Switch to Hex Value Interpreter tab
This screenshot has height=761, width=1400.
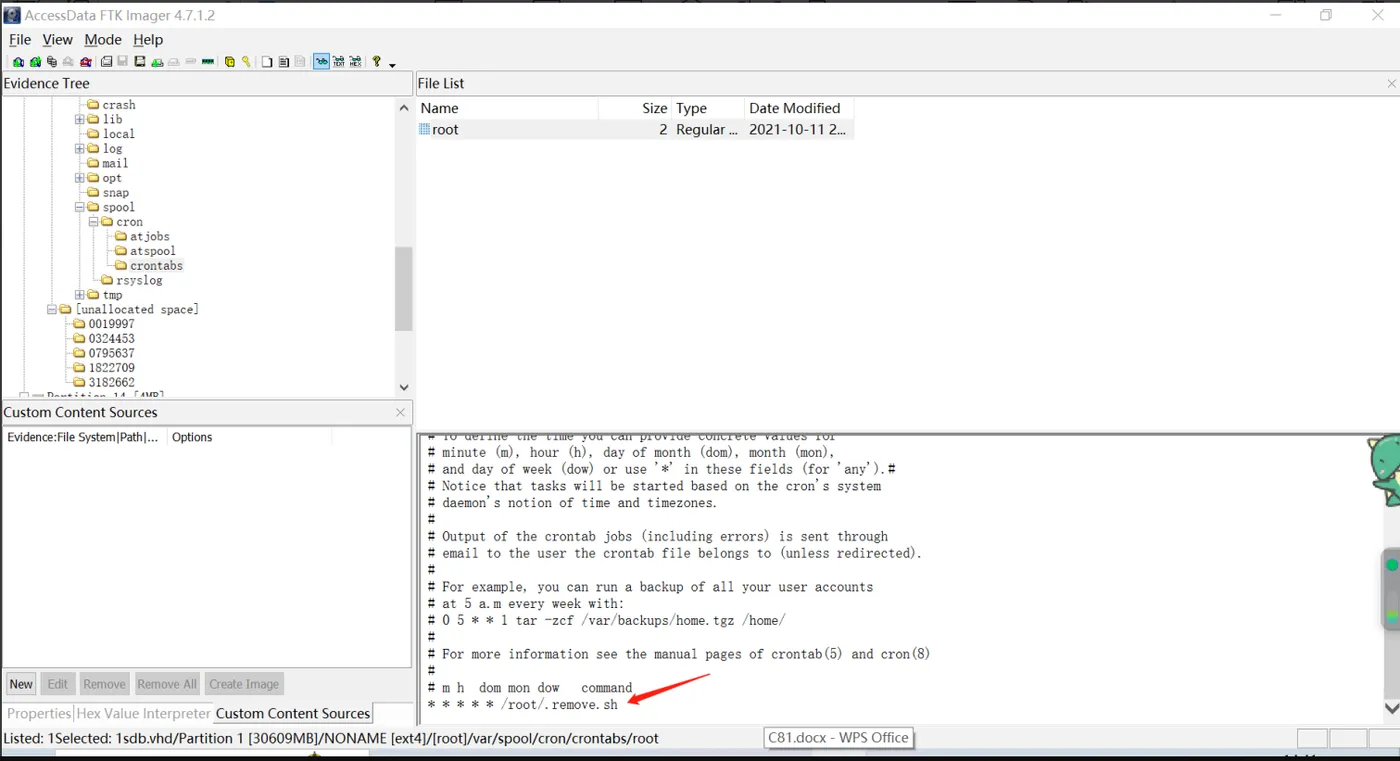pos(144,714)
